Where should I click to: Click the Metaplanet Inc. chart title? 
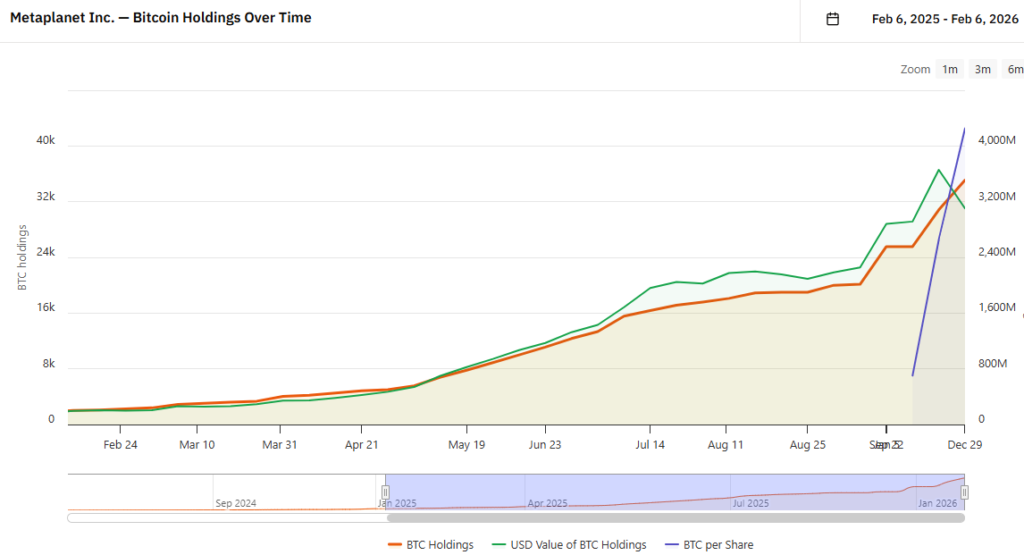(x=160, y=18)
